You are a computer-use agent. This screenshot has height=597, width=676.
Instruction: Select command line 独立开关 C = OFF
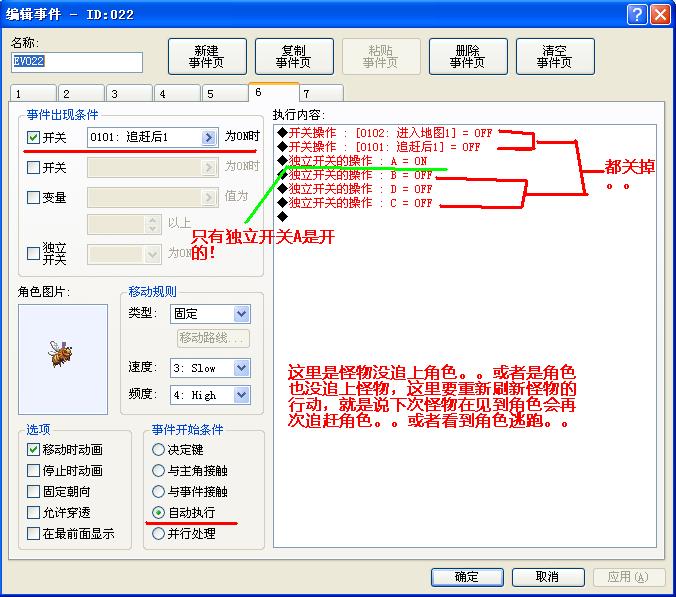(x=355, y=203)
